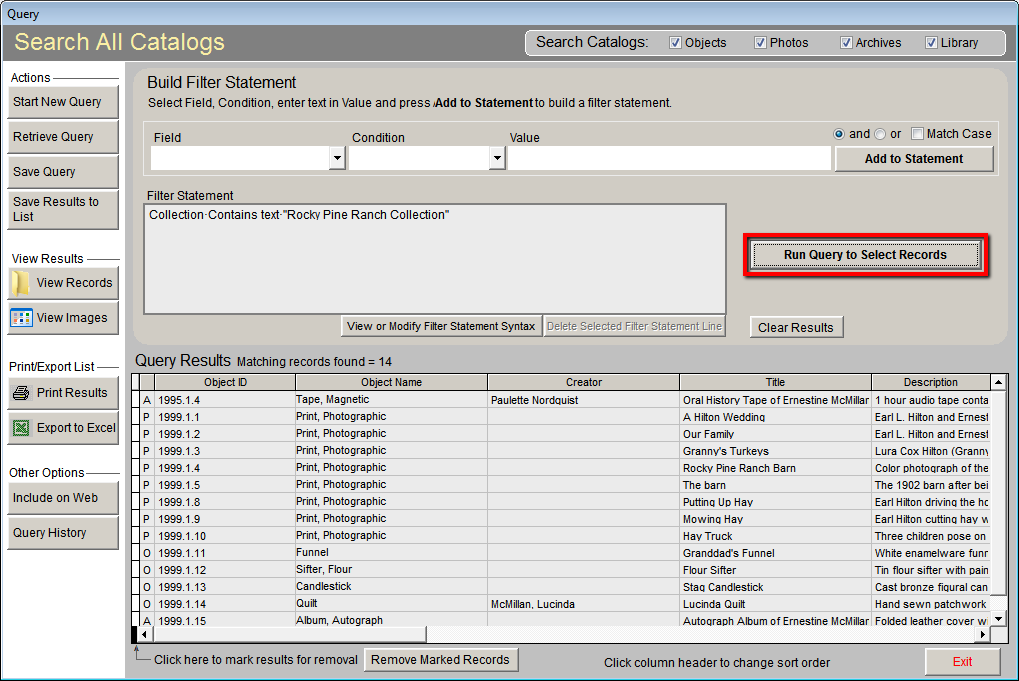This screenshot has width=1019, height=681.
Task: Click the Value text input field
Action: tap(669, 159)
